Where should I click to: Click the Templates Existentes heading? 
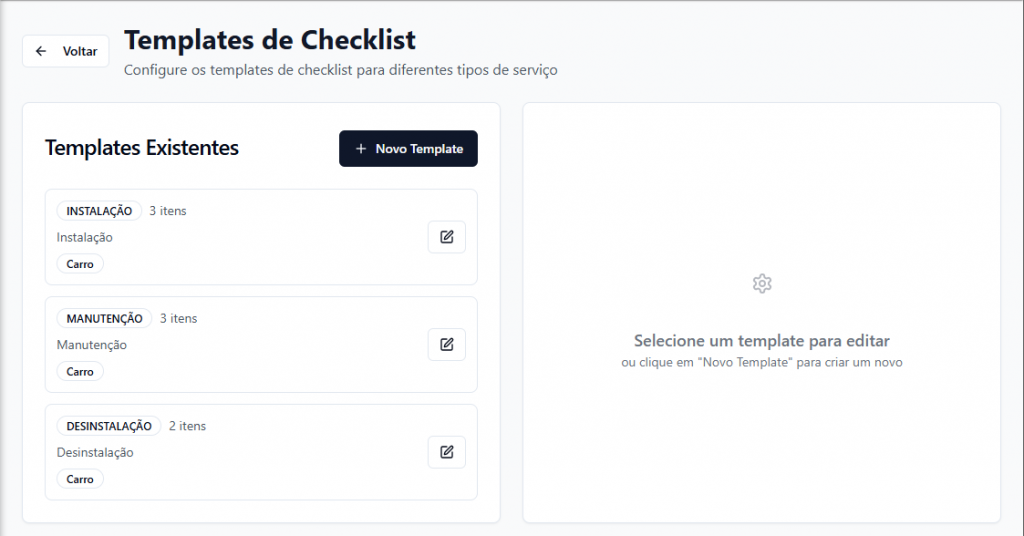pyautogui.click(x=142, y=148)
